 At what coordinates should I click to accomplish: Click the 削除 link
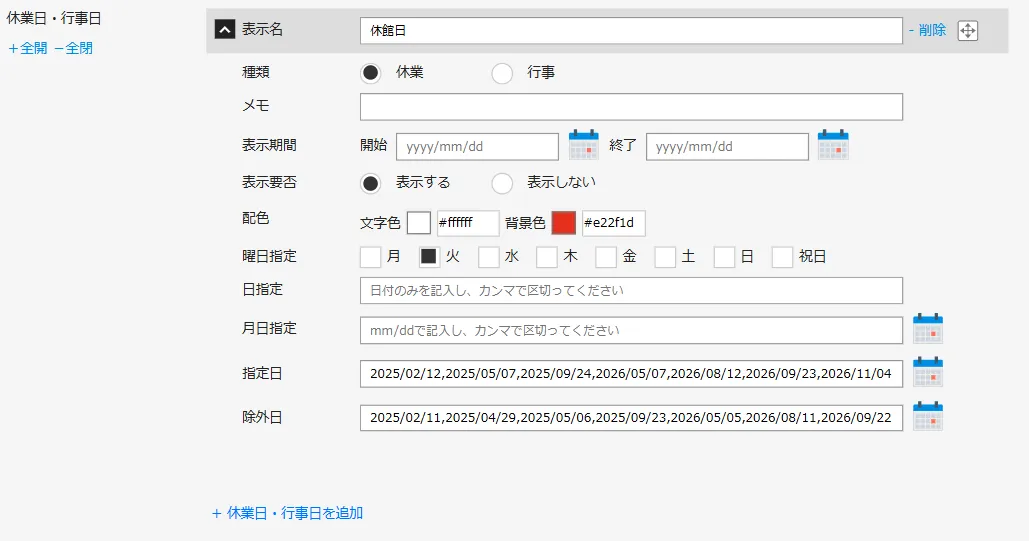(x=927, y=30)
